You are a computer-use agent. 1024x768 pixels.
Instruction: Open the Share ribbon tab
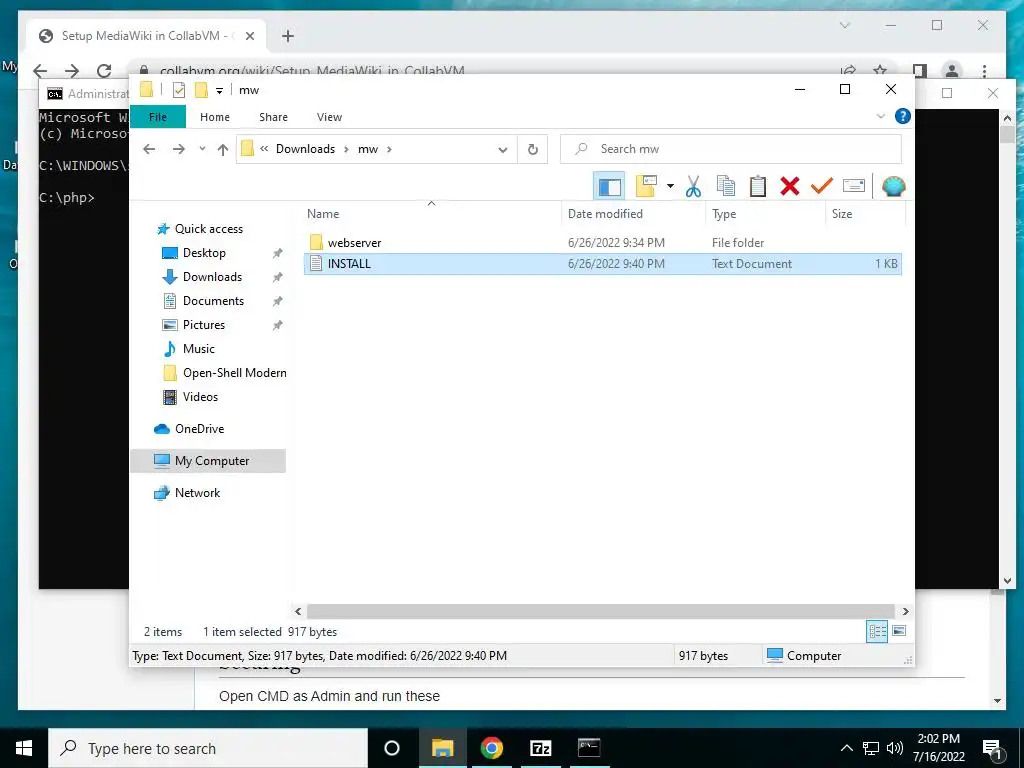pyautogui.click(x=273, y=117)
